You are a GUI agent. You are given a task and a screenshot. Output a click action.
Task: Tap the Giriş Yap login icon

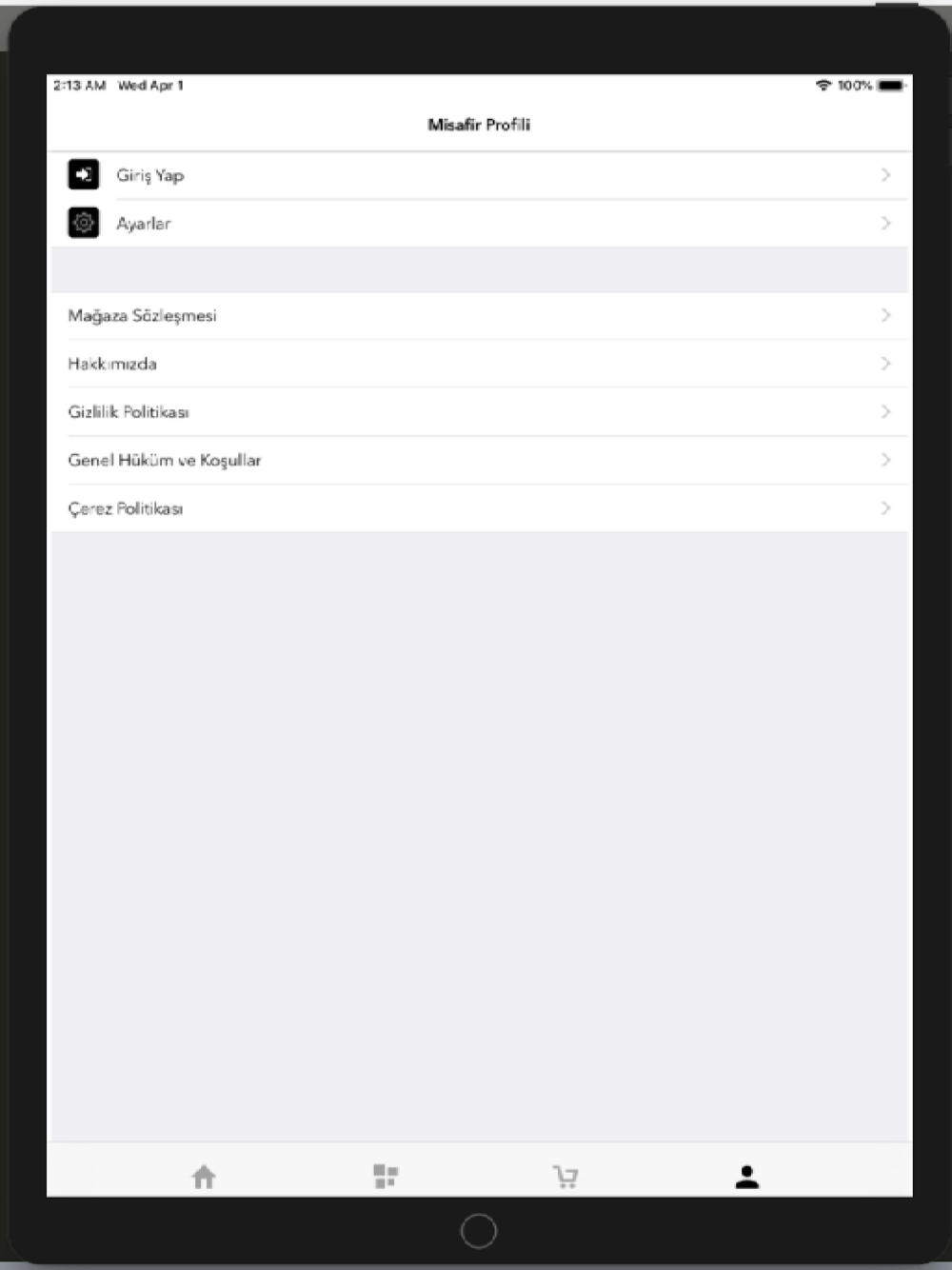click(84, 175)
